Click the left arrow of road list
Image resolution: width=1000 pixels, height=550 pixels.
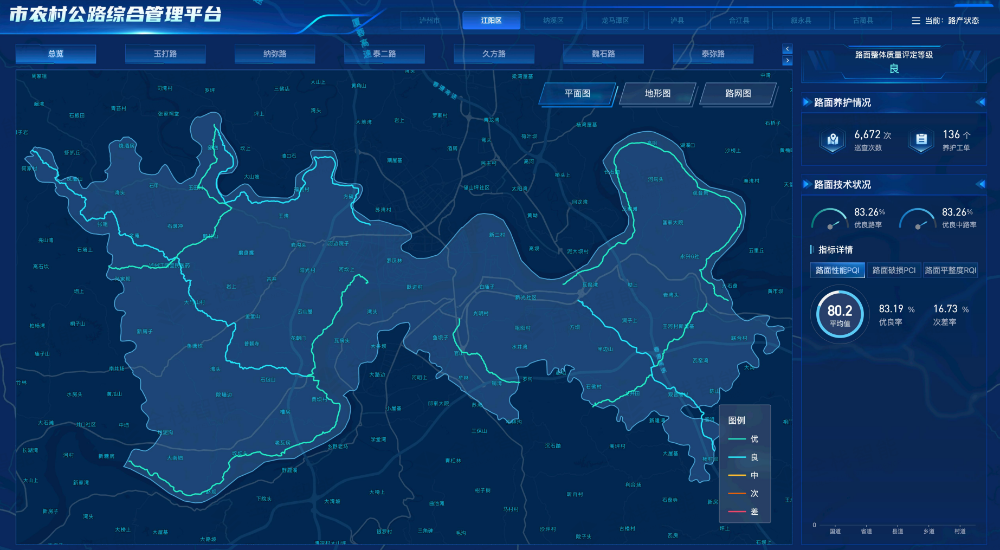tap(787, 49)
